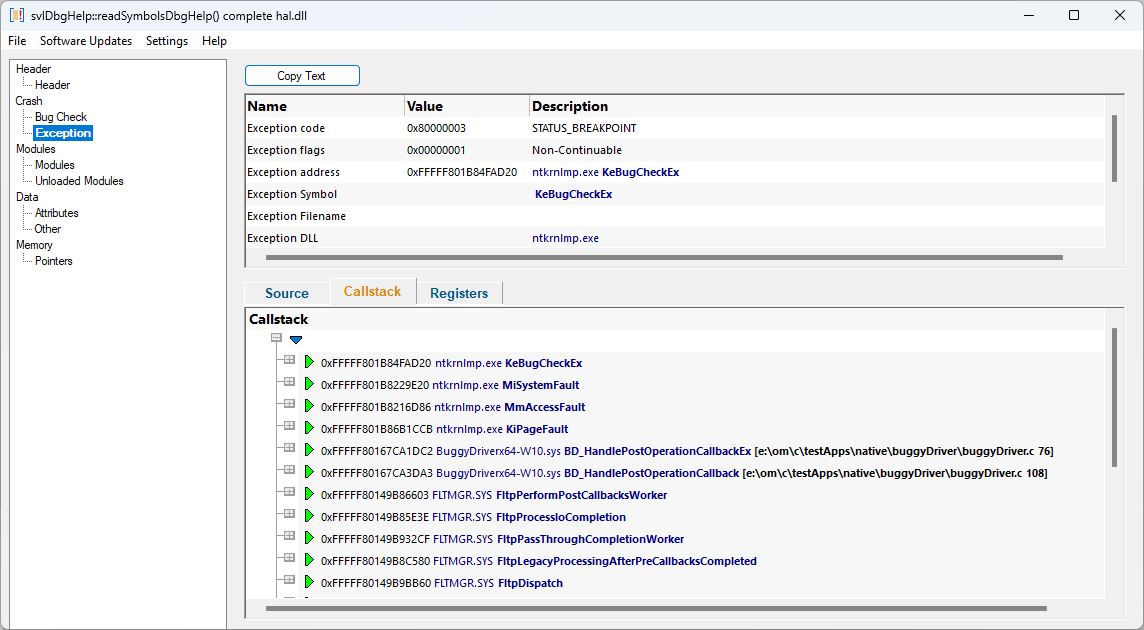Collapse the callstack root node
1144x630 pixels.
click(276, 337)
